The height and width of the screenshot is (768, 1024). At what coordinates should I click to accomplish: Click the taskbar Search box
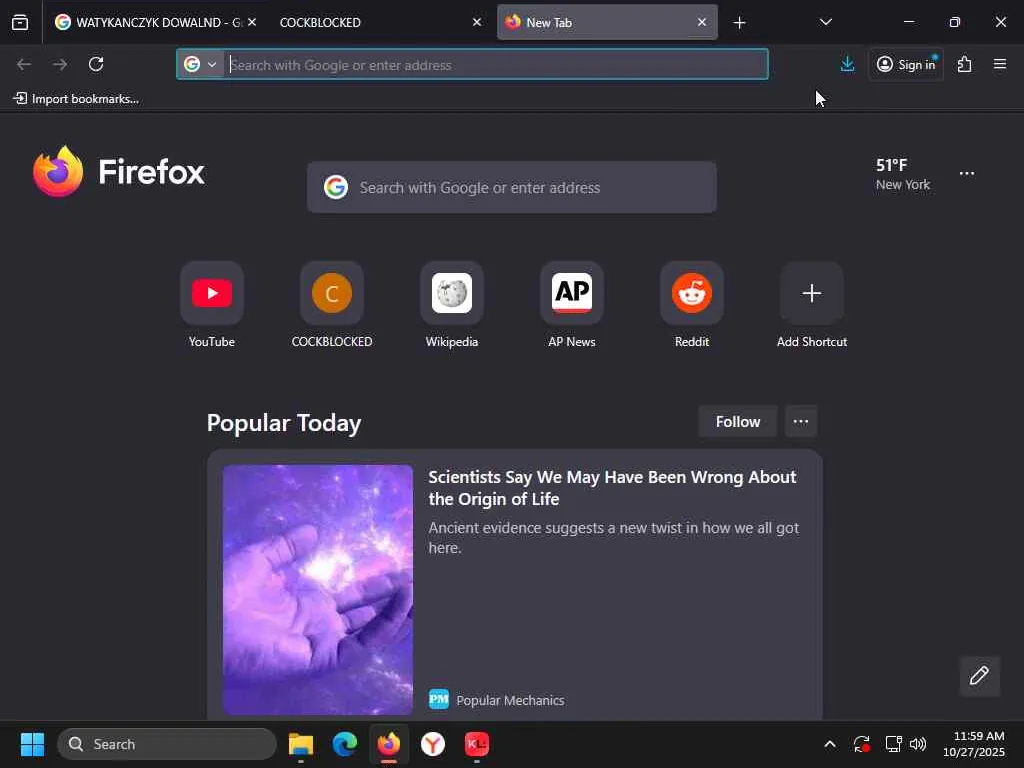click(167, 744)
